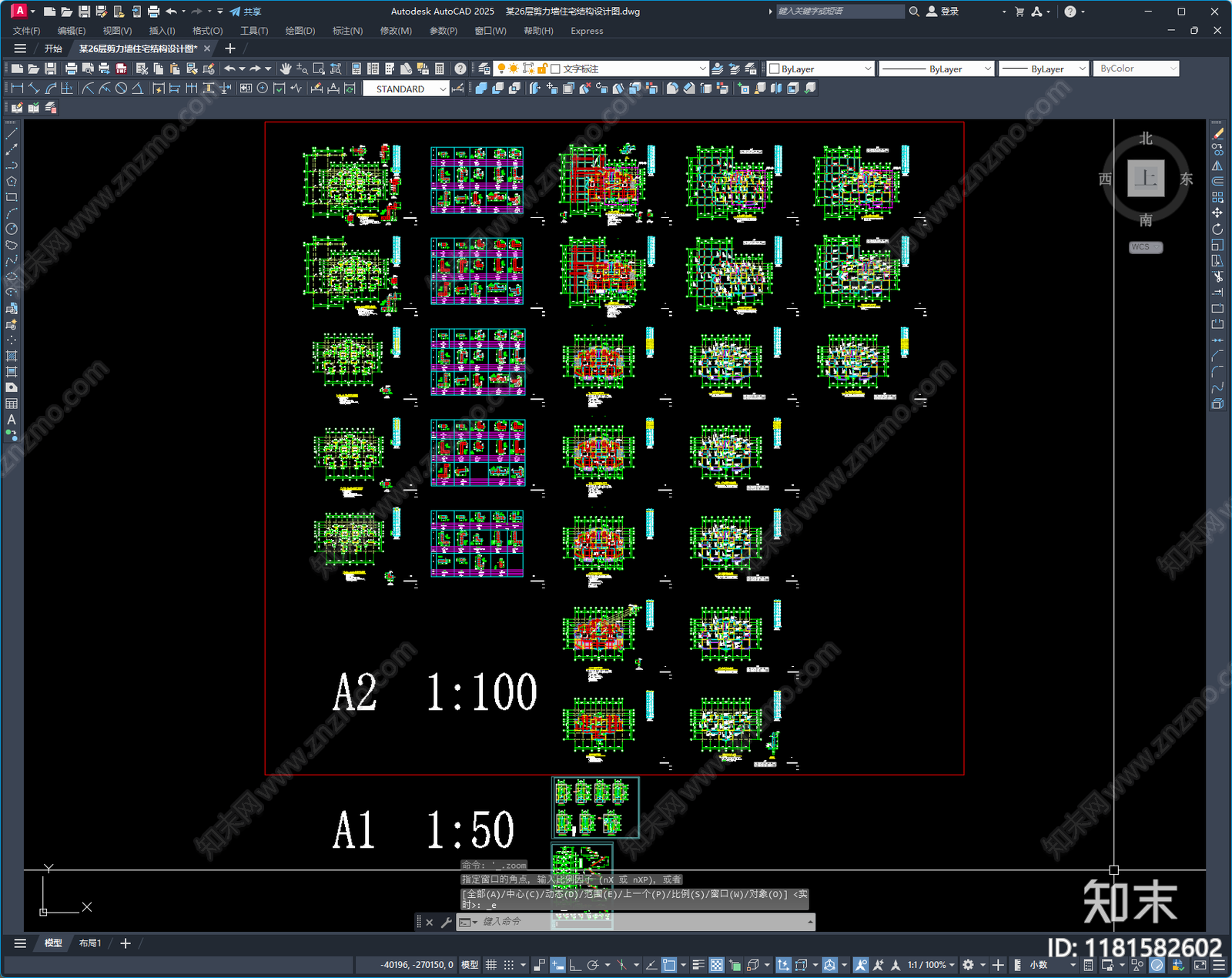The image size is (1232, 978).
Task: Select the Polygon draw tool
Action: [12, 182]
